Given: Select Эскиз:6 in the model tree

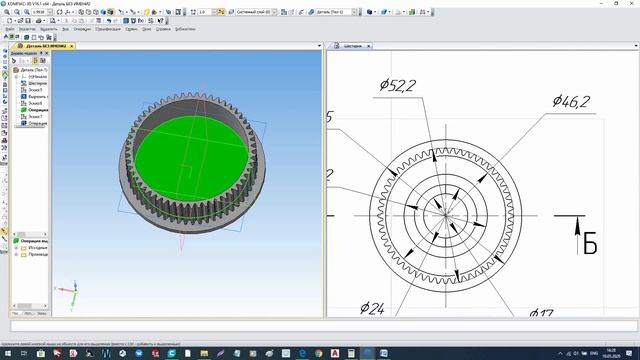Looking at the screenshot, I should [x=32, y=103].
